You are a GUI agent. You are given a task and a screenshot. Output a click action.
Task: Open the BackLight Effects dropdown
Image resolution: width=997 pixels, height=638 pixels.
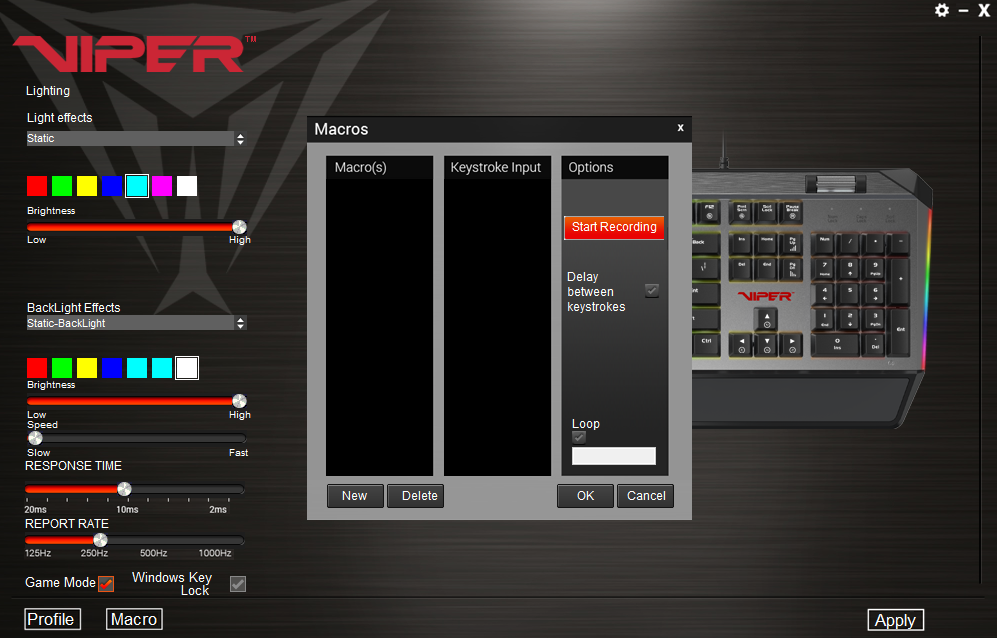[x=239, y=323]
